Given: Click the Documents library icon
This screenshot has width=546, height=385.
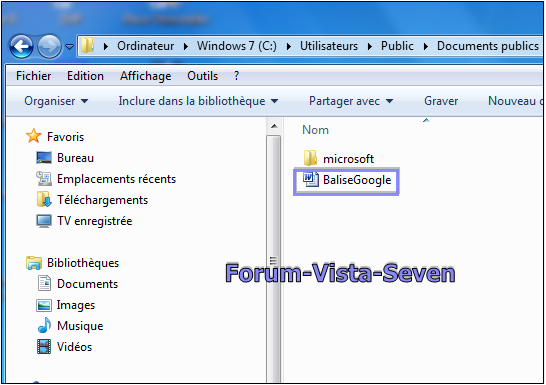Looking at the screenshot, I should (44, 283).
